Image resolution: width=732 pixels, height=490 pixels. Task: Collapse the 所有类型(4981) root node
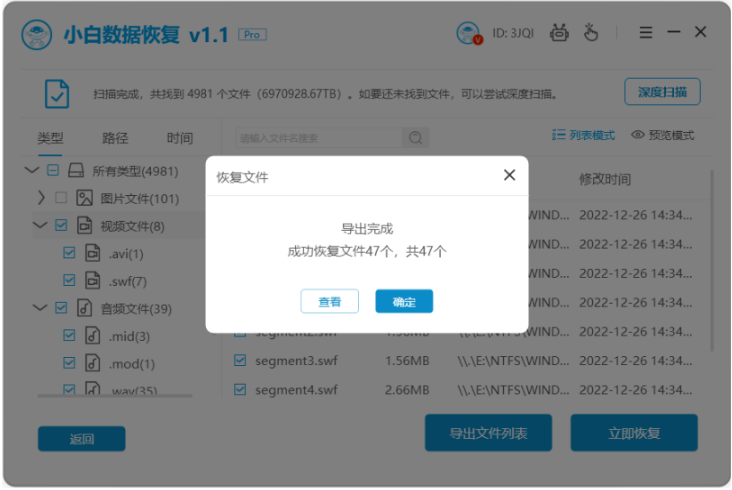coord(32,171)
